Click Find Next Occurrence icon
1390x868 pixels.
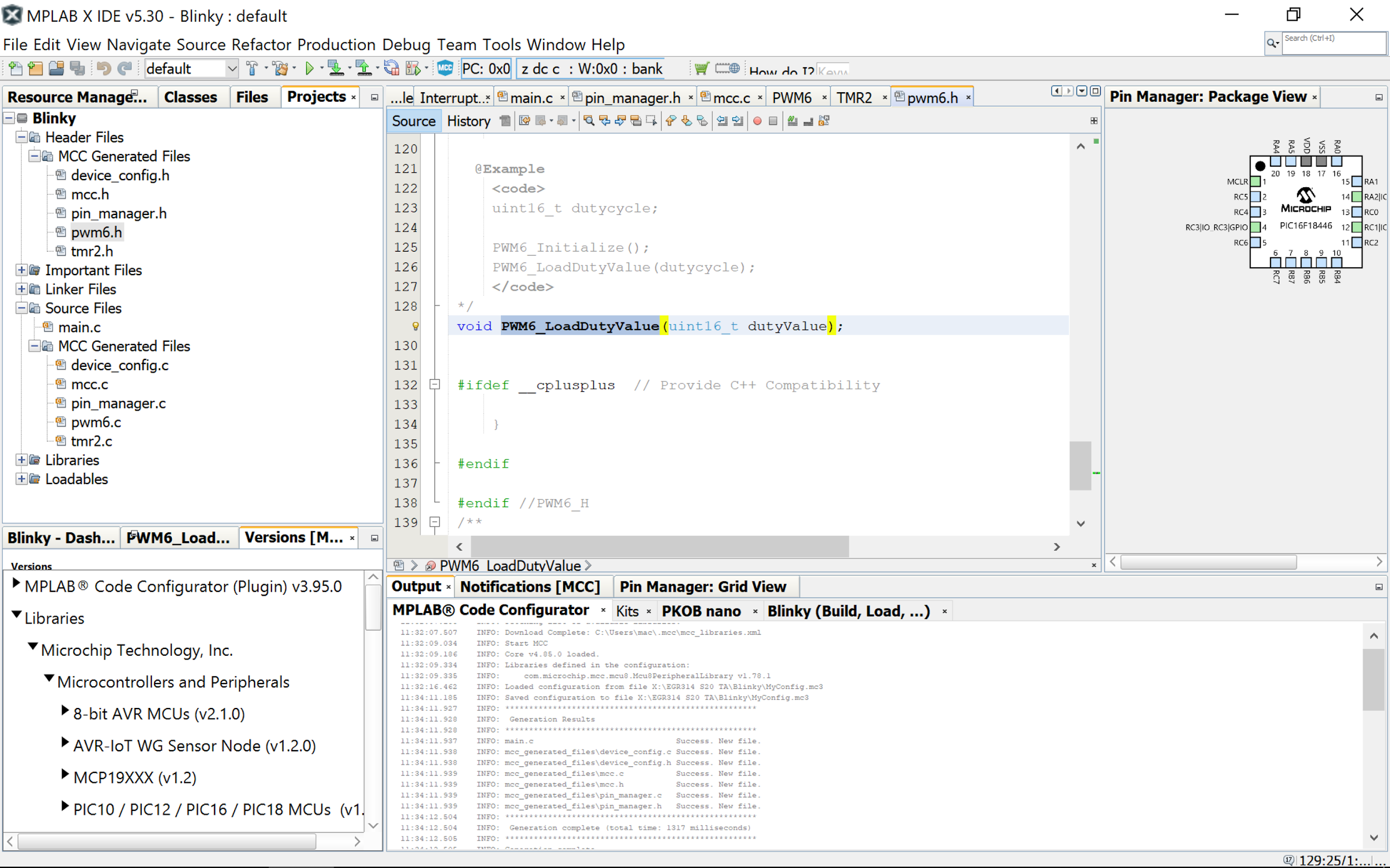pyautogui.click(x=620, y=121)
